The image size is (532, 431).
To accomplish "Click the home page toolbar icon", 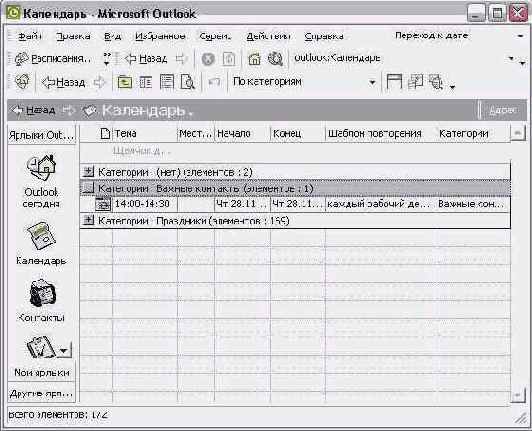I will 254,59.
